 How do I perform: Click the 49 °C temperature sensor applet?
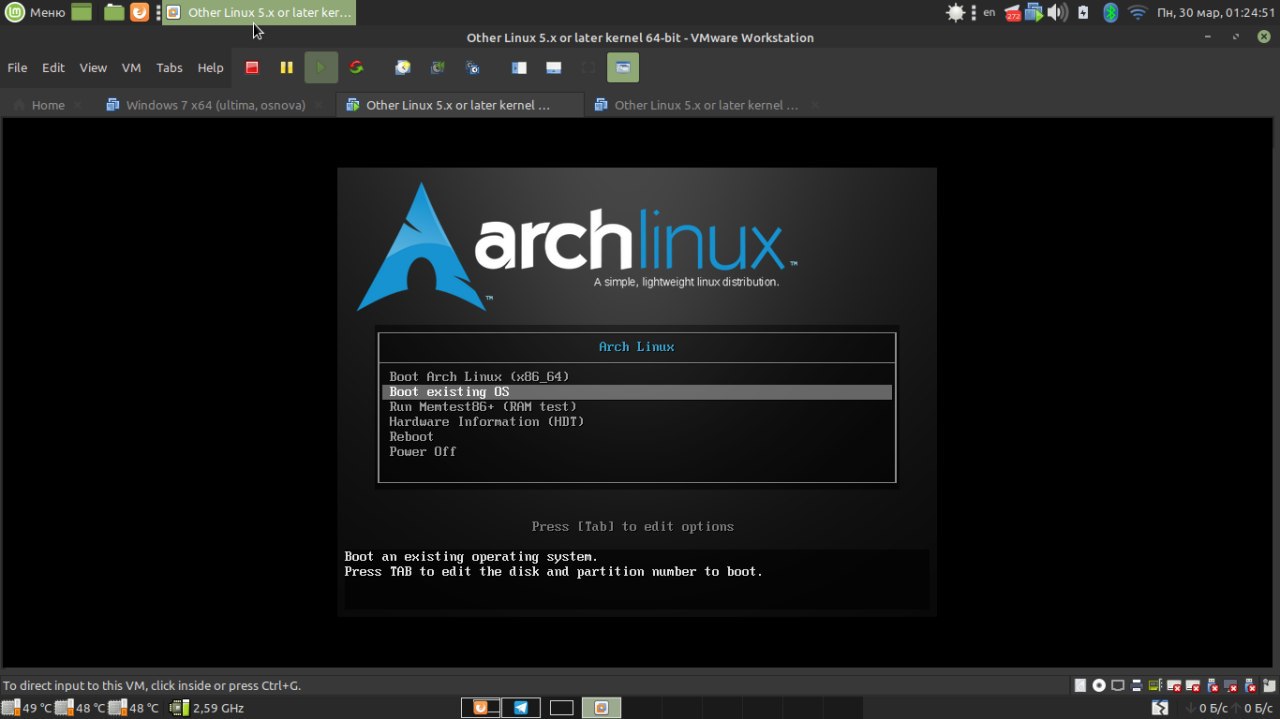click(x=27, y=708)
